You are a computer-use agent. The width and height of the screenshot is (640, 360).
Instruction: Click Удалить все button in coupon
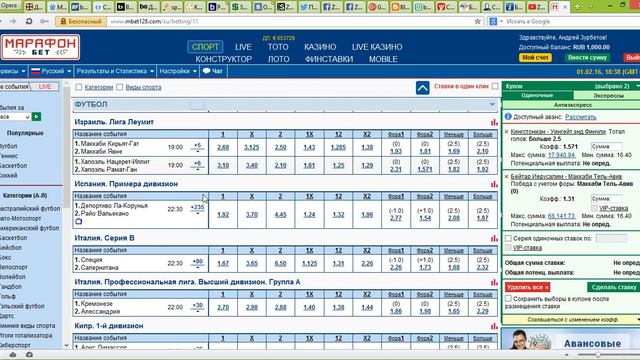point(527,287)
